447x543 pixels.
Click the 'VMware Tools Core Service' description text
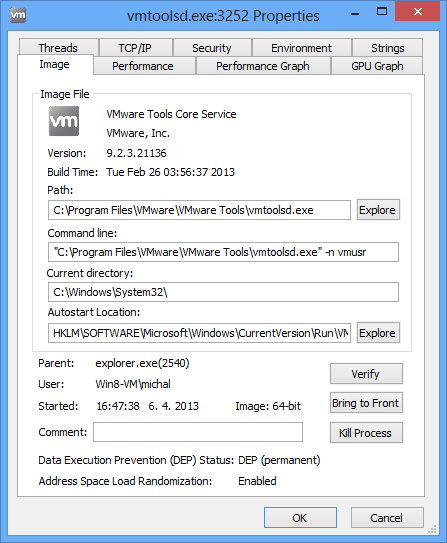click(x=171, y=114)
